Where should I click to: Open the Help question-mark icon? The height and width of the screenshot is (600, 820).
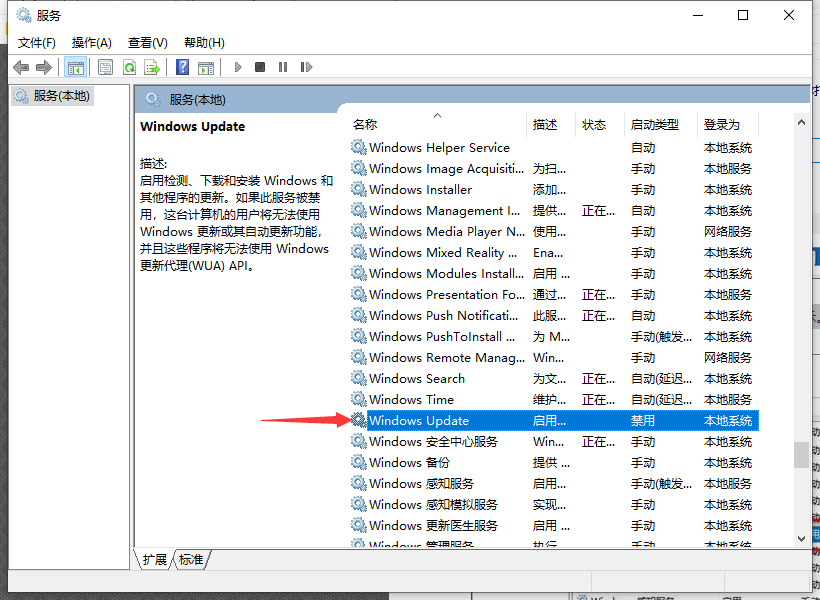(x=183, y=67)
